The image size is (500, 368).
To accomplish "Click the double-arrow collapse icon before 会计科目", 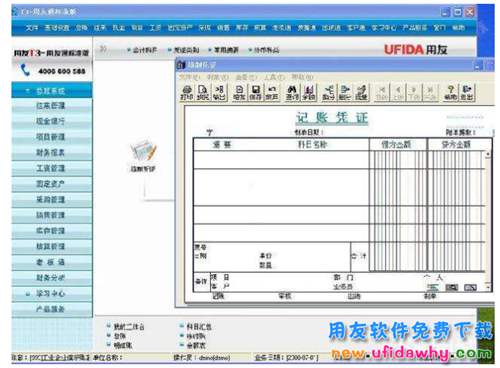I will pos(103,49).
